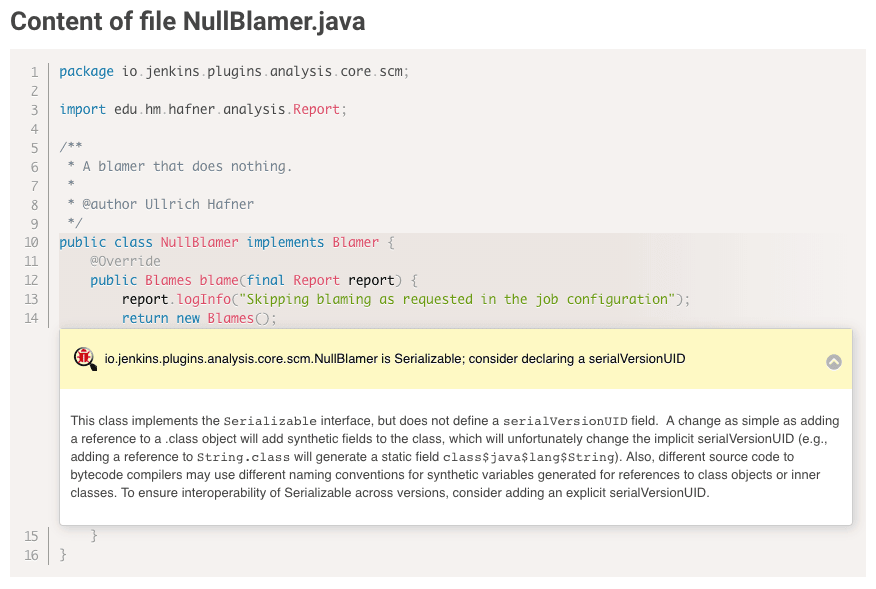The image size is (876, 589).
Task: Click 'return new Blames()' statement
Action: point(198,318)
